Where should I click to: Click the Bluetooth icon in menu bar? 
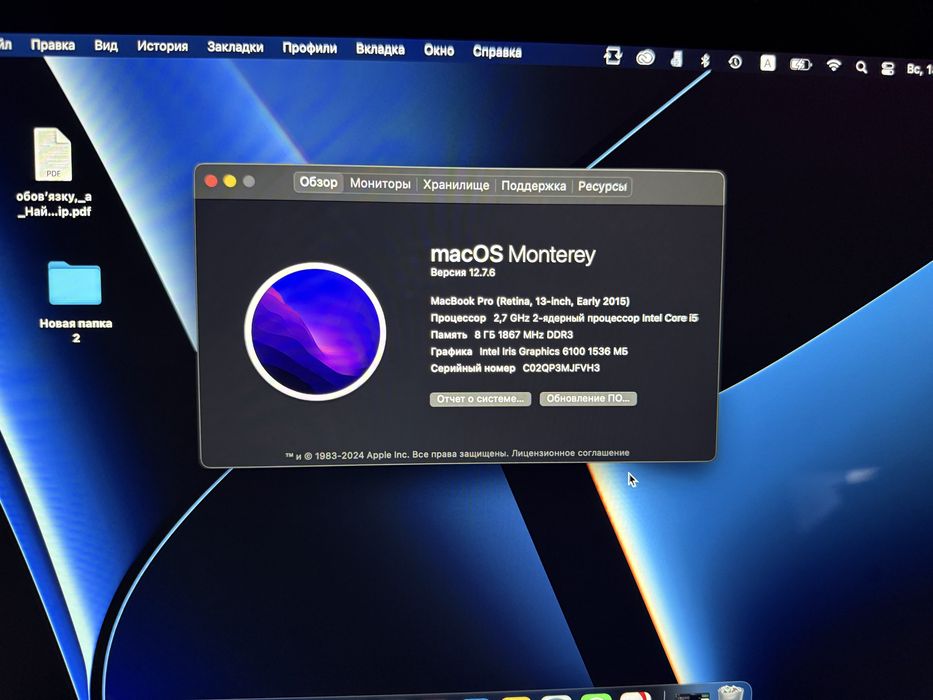(705, 60)
